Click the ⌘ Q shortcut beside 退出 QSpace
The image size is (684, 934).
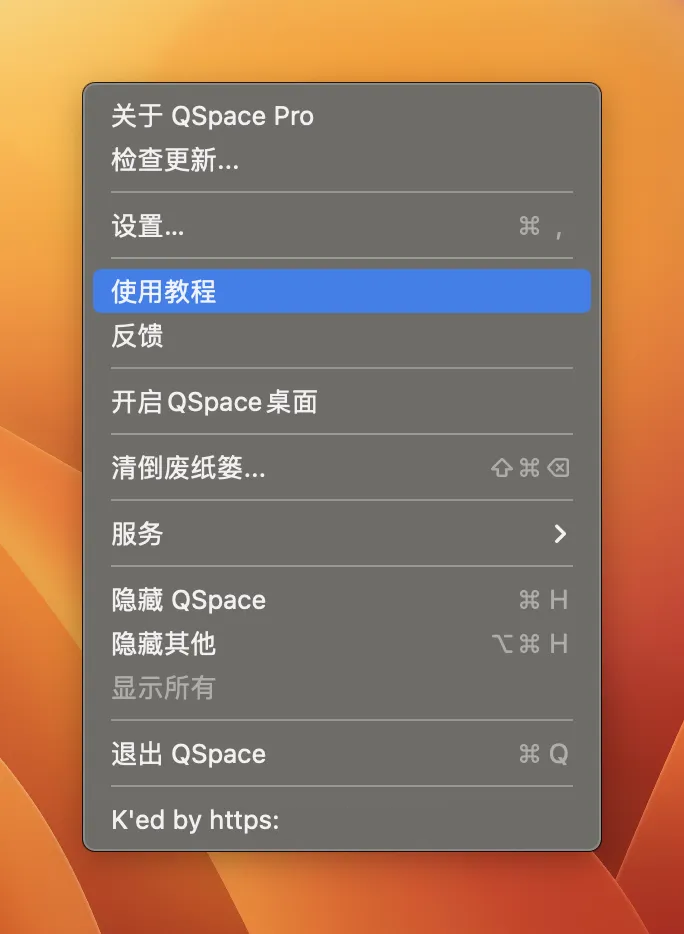tap(543, 754)
